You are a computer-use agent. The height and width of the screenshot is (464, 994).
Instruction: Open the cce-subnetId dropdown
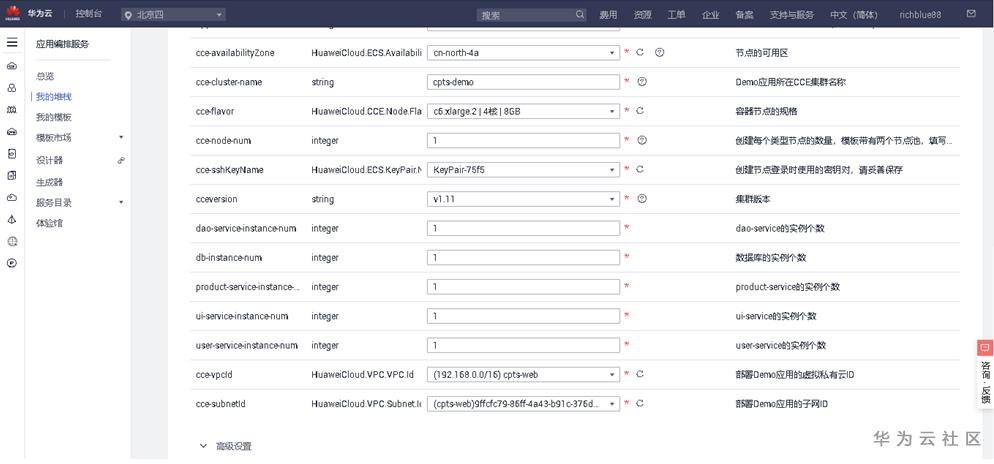pyautogui.click(x=524, y=403)
